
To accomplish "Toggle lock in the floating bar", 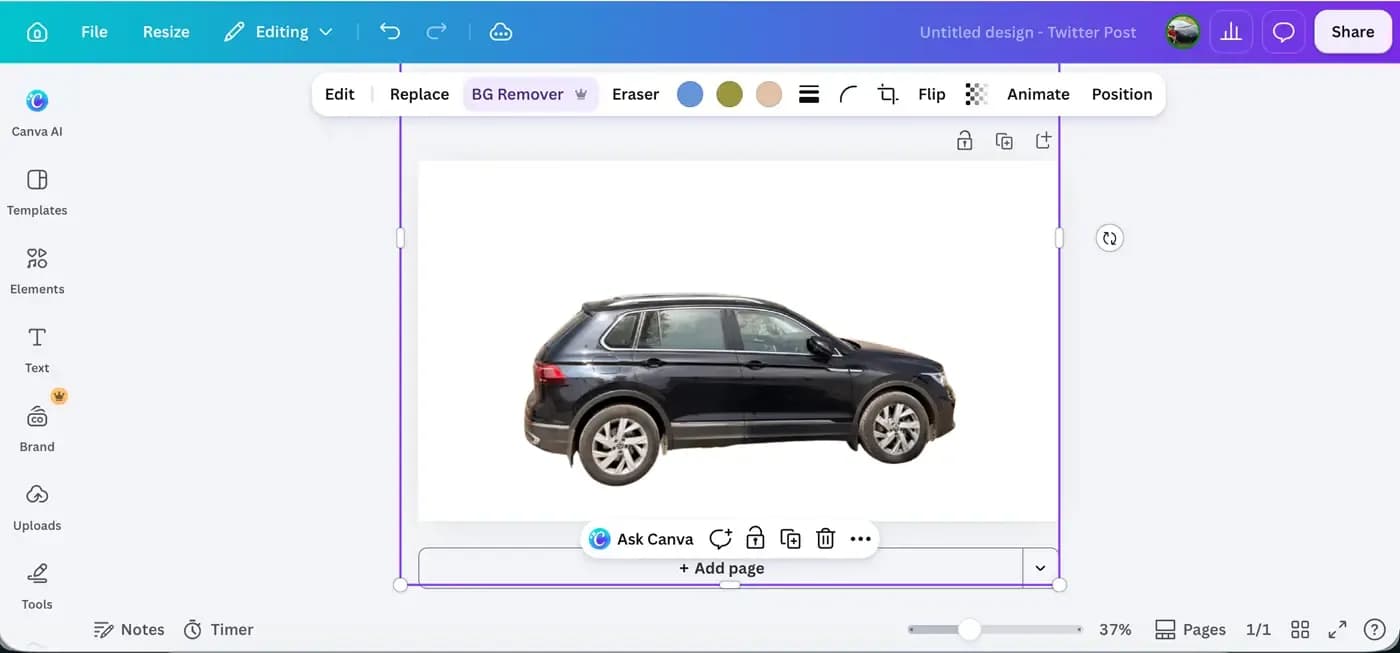I will click(755, 539).
